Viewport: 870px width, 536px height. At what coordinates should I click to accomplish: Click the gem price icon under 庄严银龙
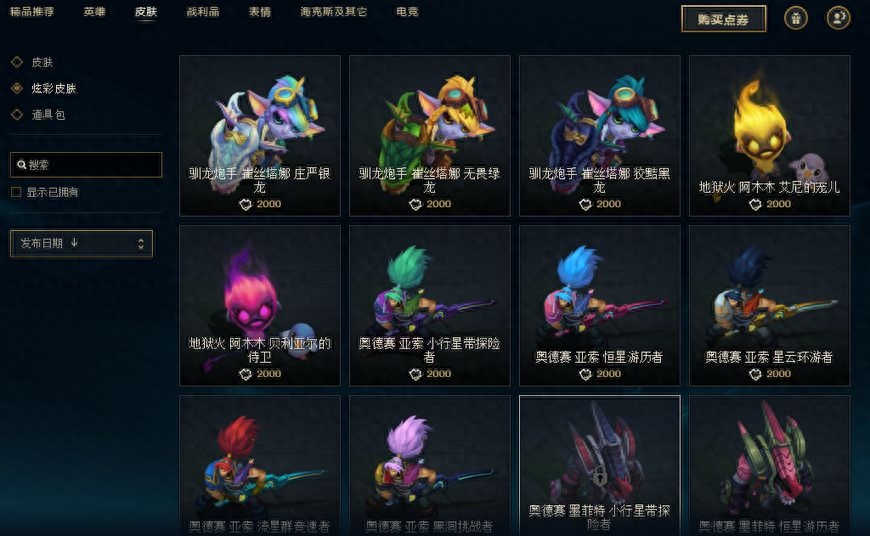pyautogui.click(x=245, y=205)
